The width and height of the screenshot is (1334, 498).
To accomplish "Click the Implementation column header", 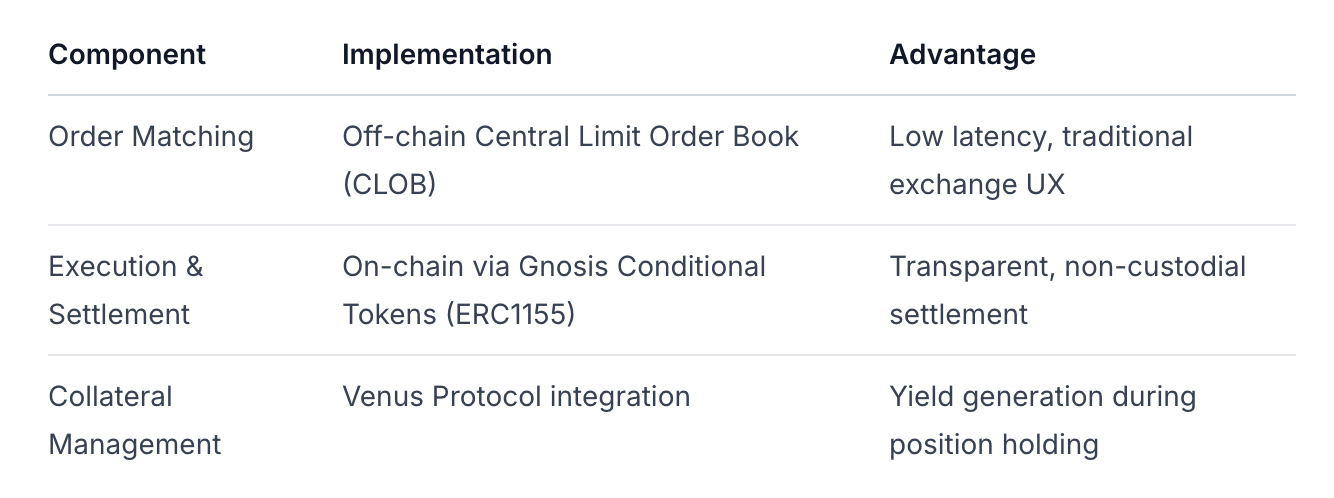I will point(446,54).
